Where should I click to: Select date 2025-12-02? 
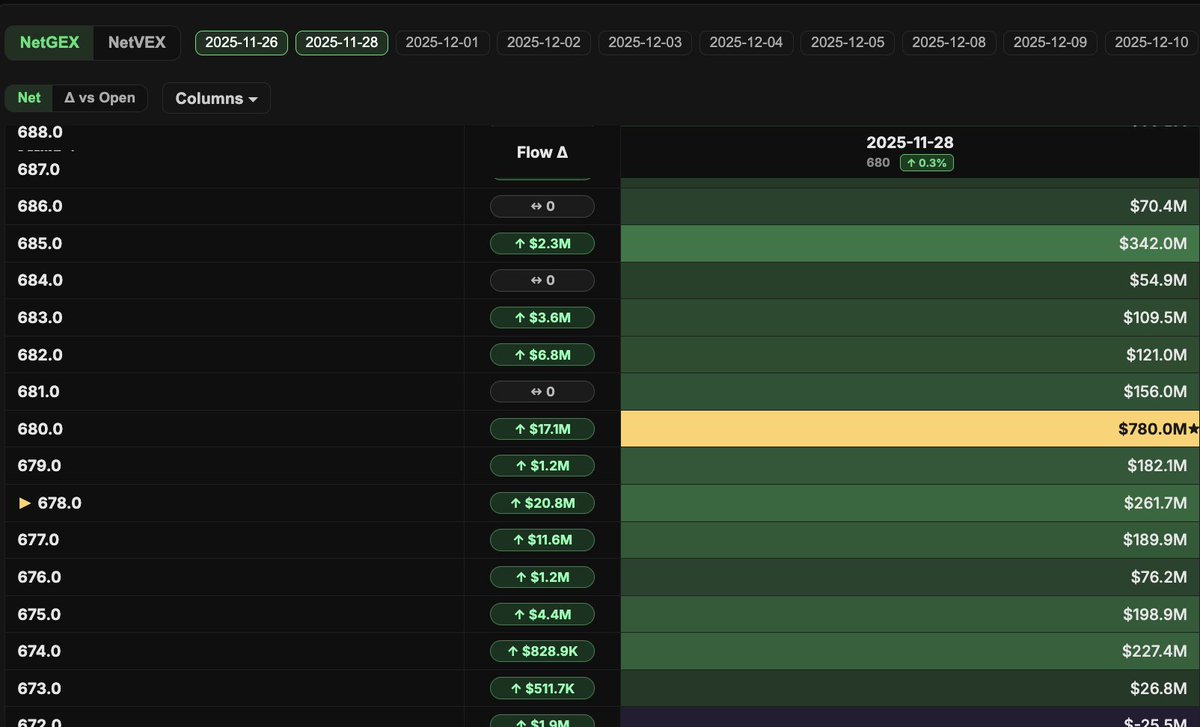[x=543, y=43]
